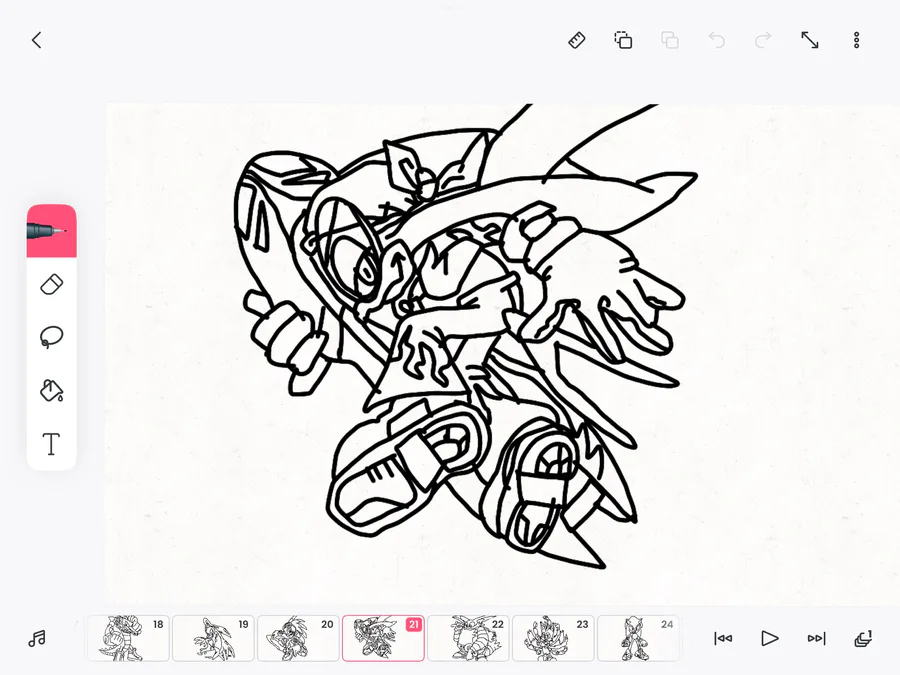The height and width of the screenshot is (675, 900).
Task: Redo the last undone stroke
Action: [x=763, y=40]
